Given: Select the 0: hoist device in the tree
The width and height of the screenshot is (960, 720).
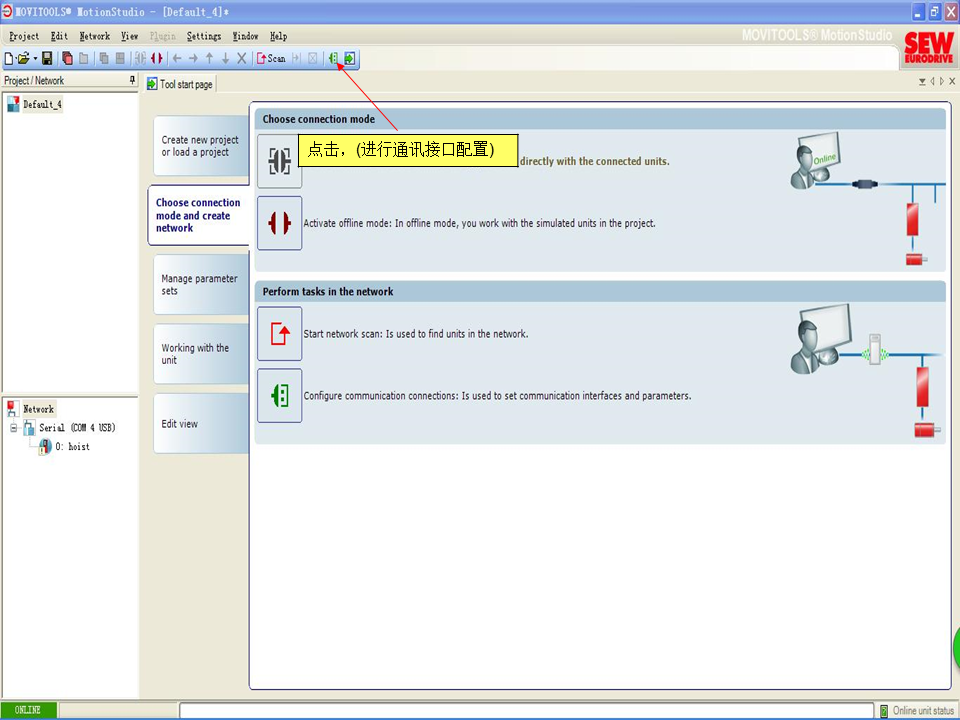Looking at the screenshot, I should pyautogui.click(x=71, y=447).
